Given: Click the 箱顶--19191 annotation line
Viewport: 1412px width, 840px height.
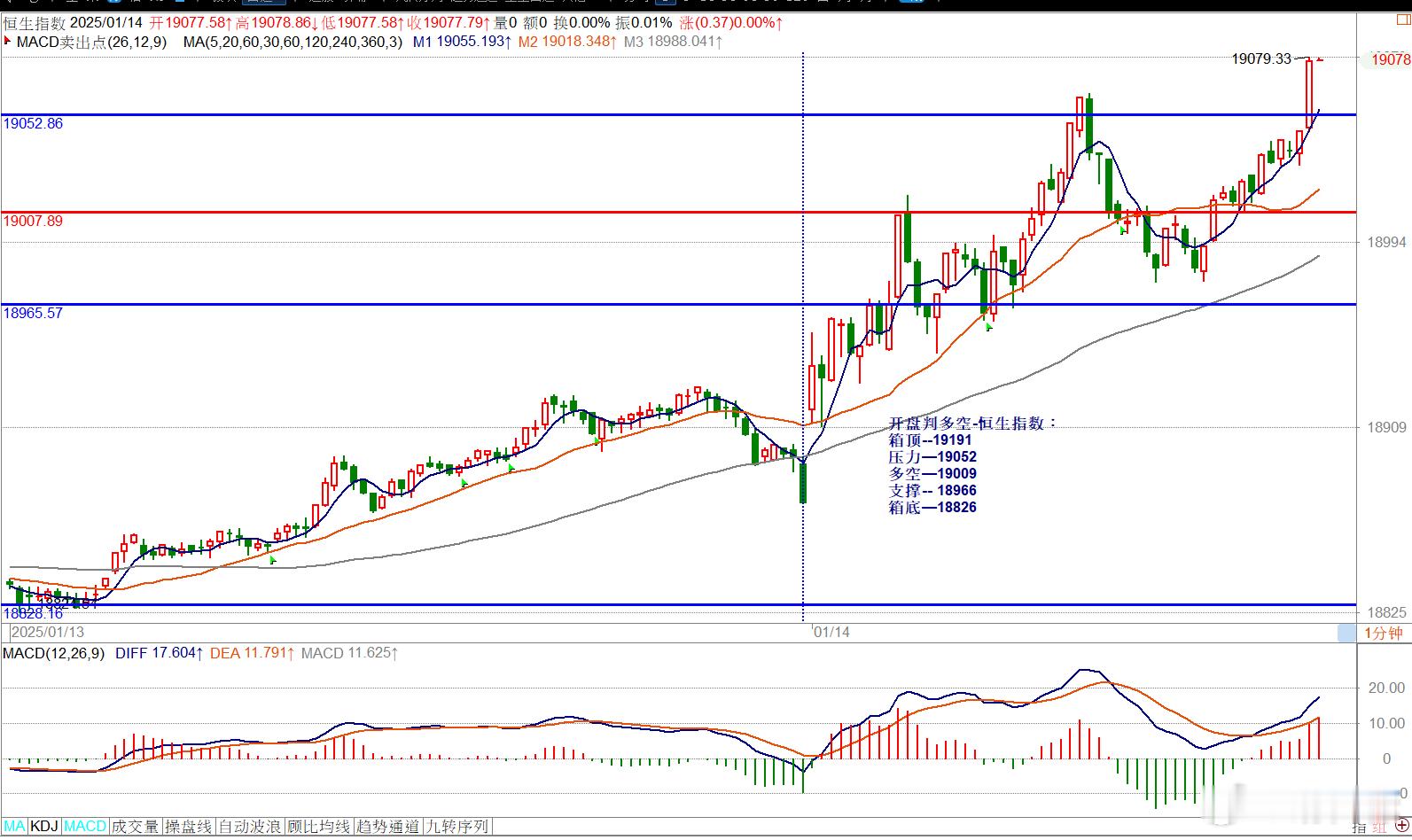Looking at the screenshot, I should click(x=930, y=440).
